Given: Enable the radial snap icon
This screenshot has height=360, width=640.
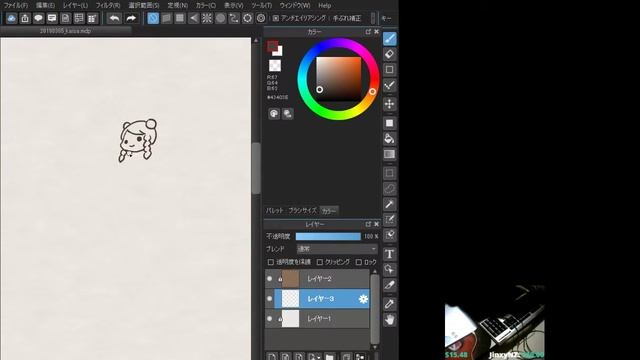Looking at the screenshot, I should (x=207, y=18).
